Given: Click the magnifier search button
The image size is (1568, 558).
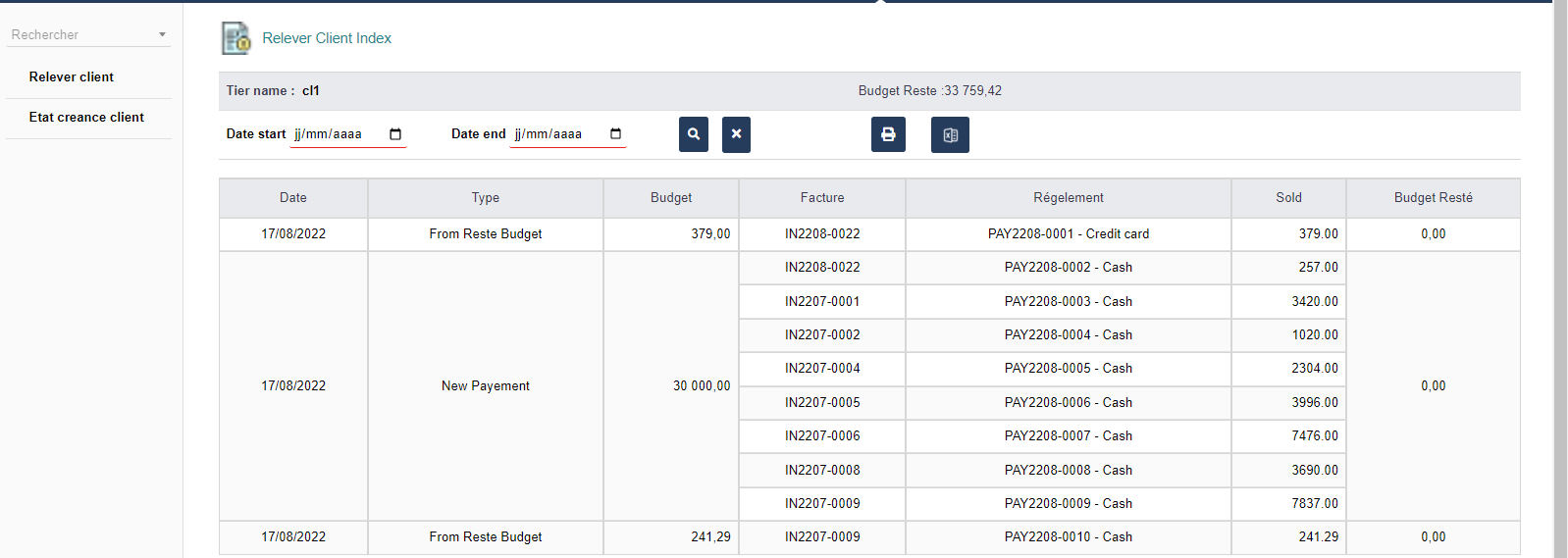Looking at the screenshot, I should click(693, 134).
